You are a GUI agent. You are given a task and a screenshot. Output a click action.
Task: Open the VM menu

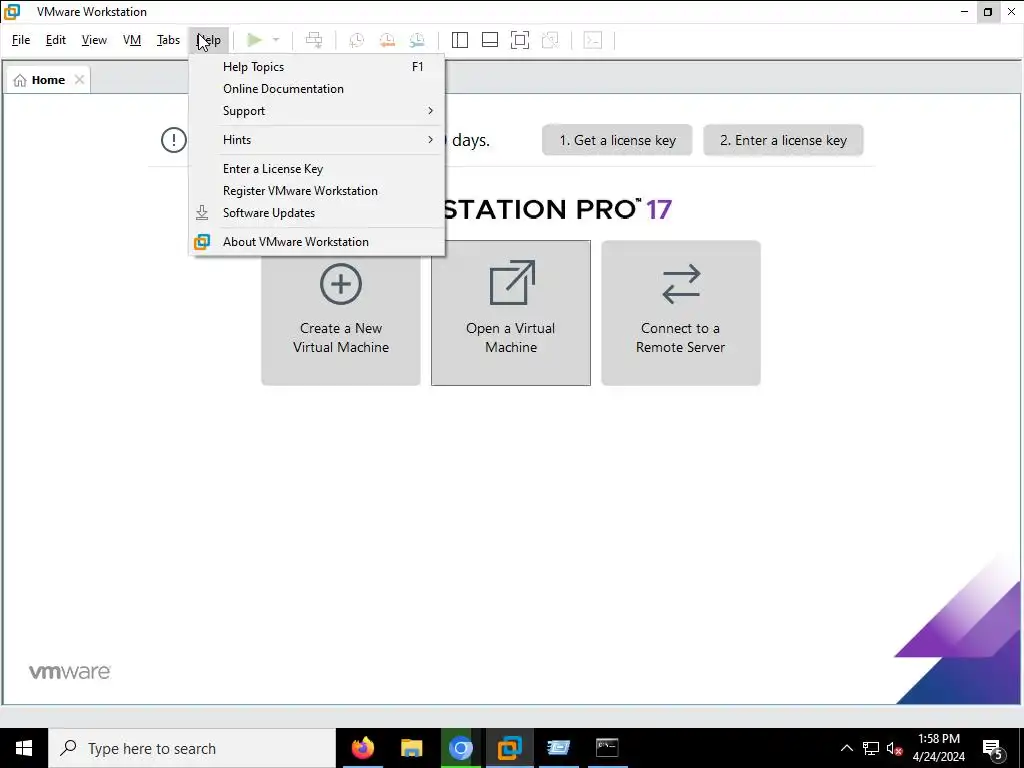[132, 40]
